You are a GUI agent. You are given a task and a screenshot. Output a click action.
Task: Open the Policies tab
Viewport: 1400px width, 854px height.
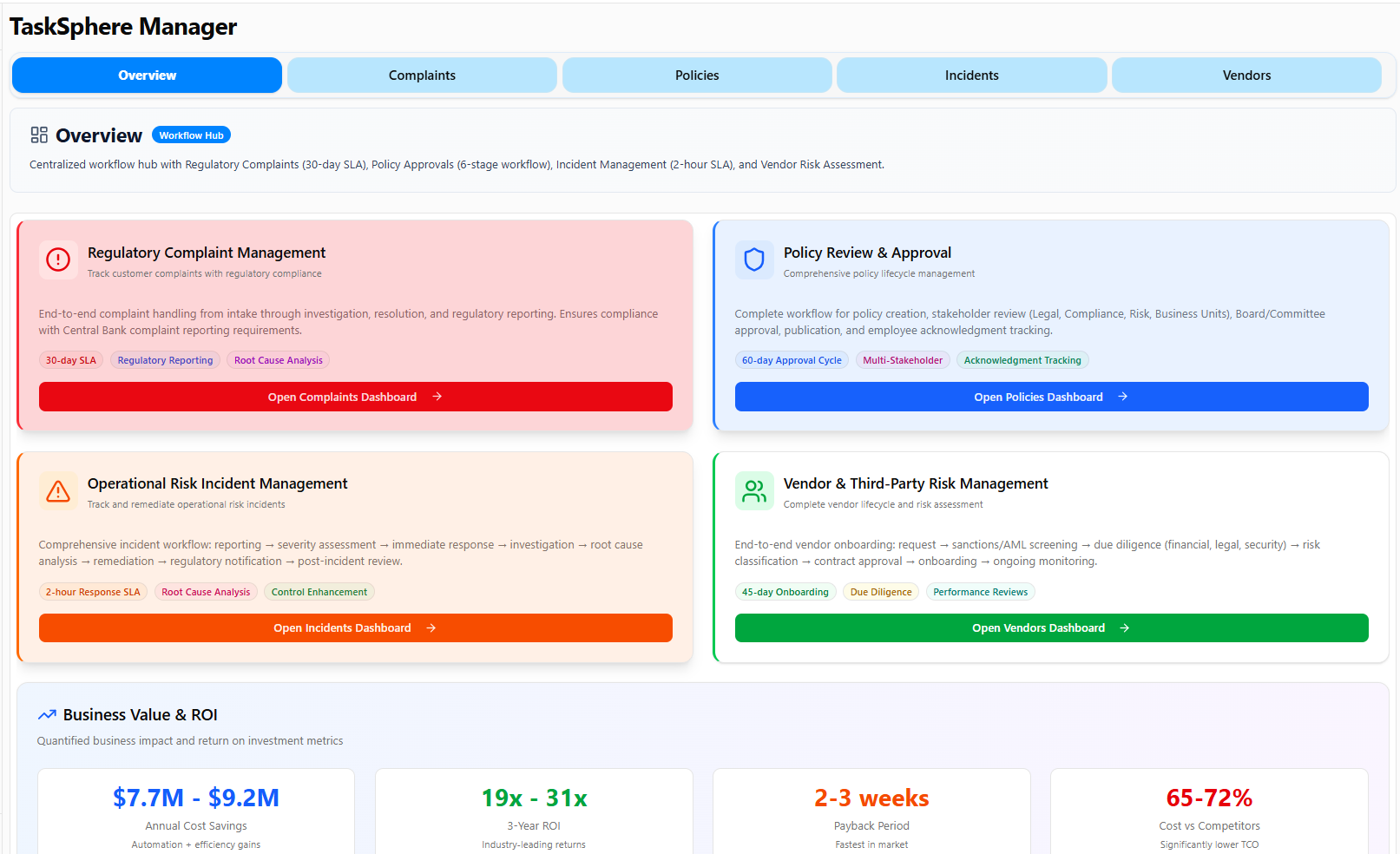coord(697,76)
